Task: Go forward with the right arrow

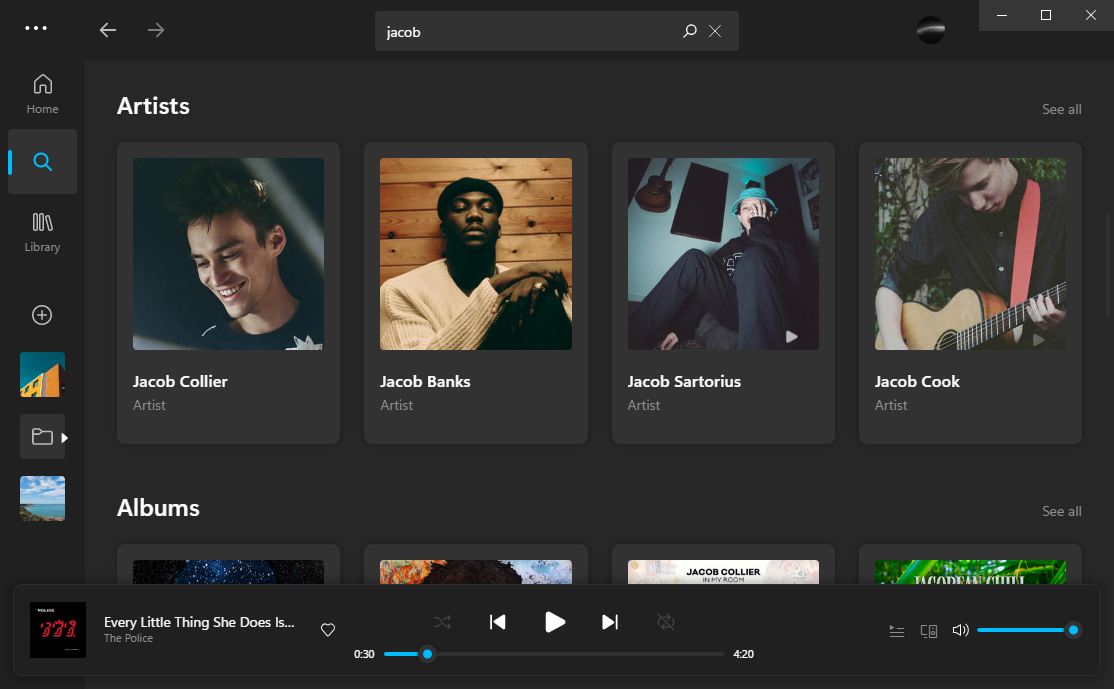Action: click(x=156, y=30)
